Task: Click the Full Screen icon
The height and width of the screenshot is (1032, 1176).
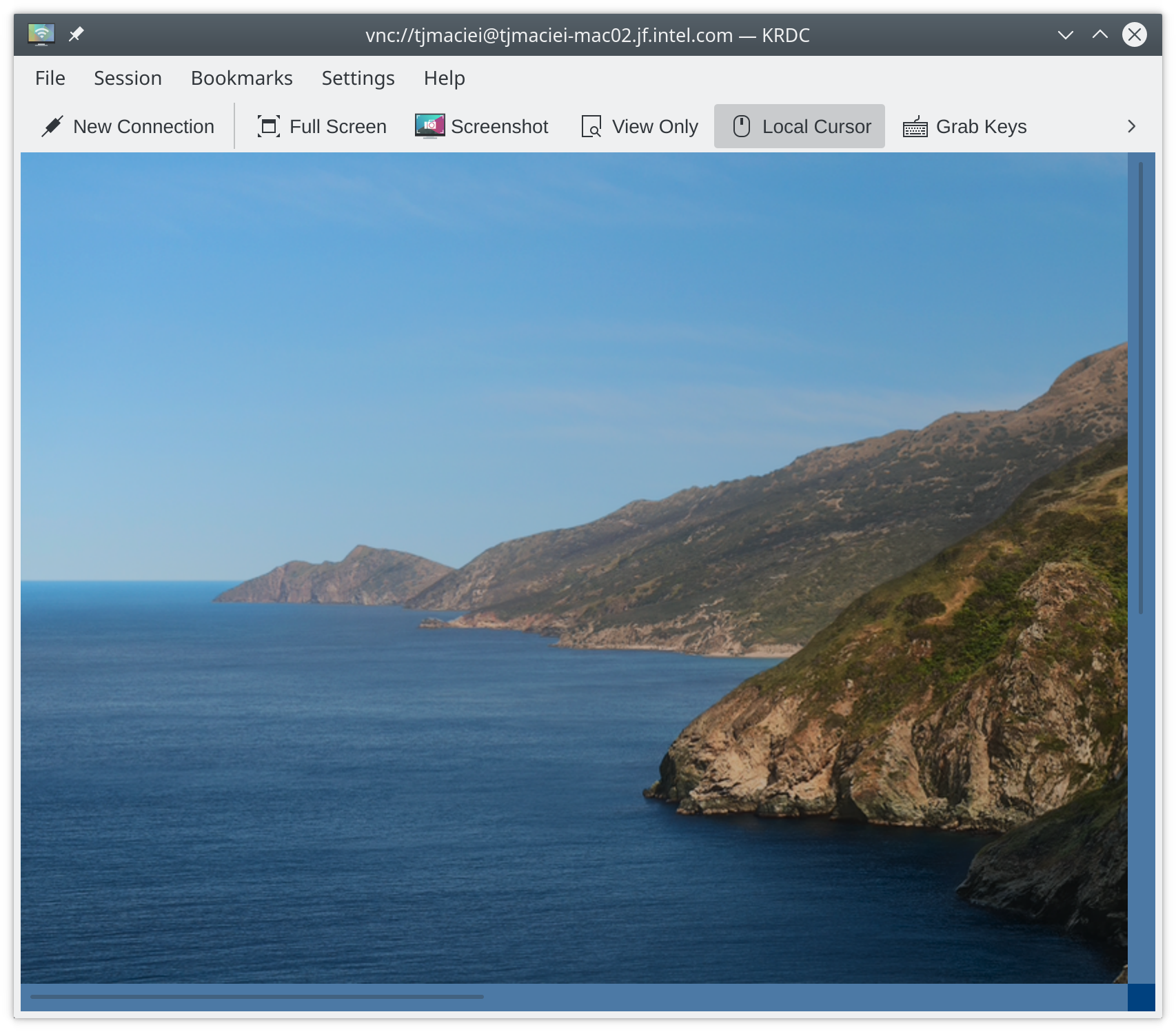Action: pyautogui.click(x=268, y=127)
